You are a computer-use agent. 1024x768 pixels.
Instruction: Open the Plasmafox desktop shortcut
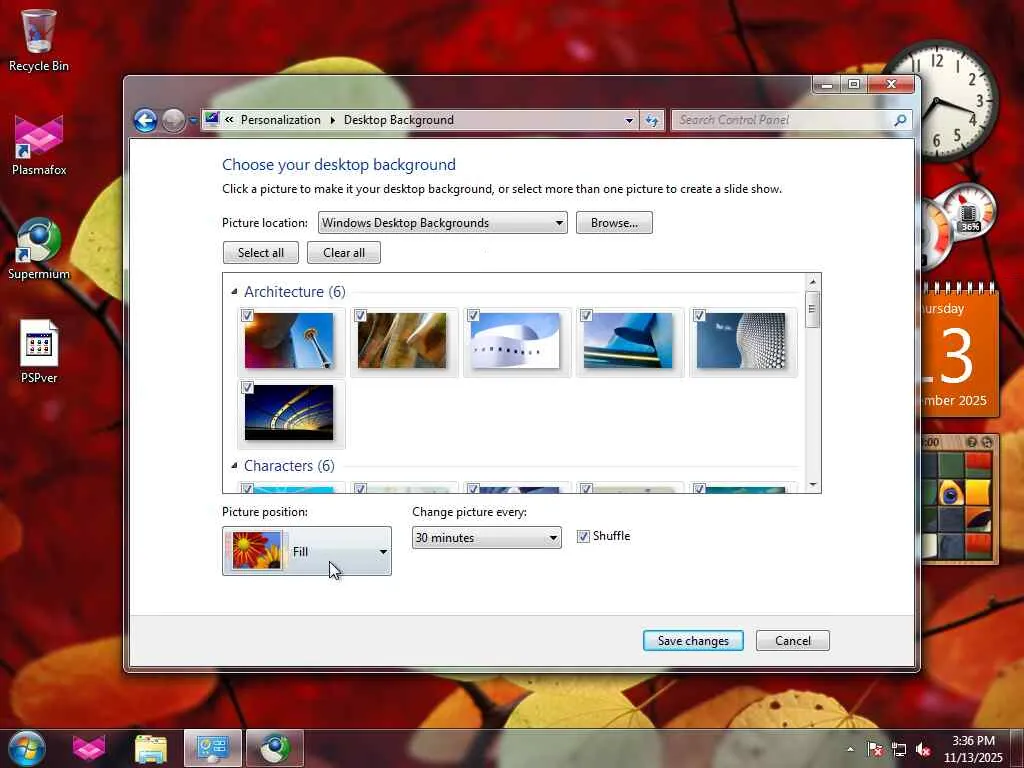coord(39,145)
